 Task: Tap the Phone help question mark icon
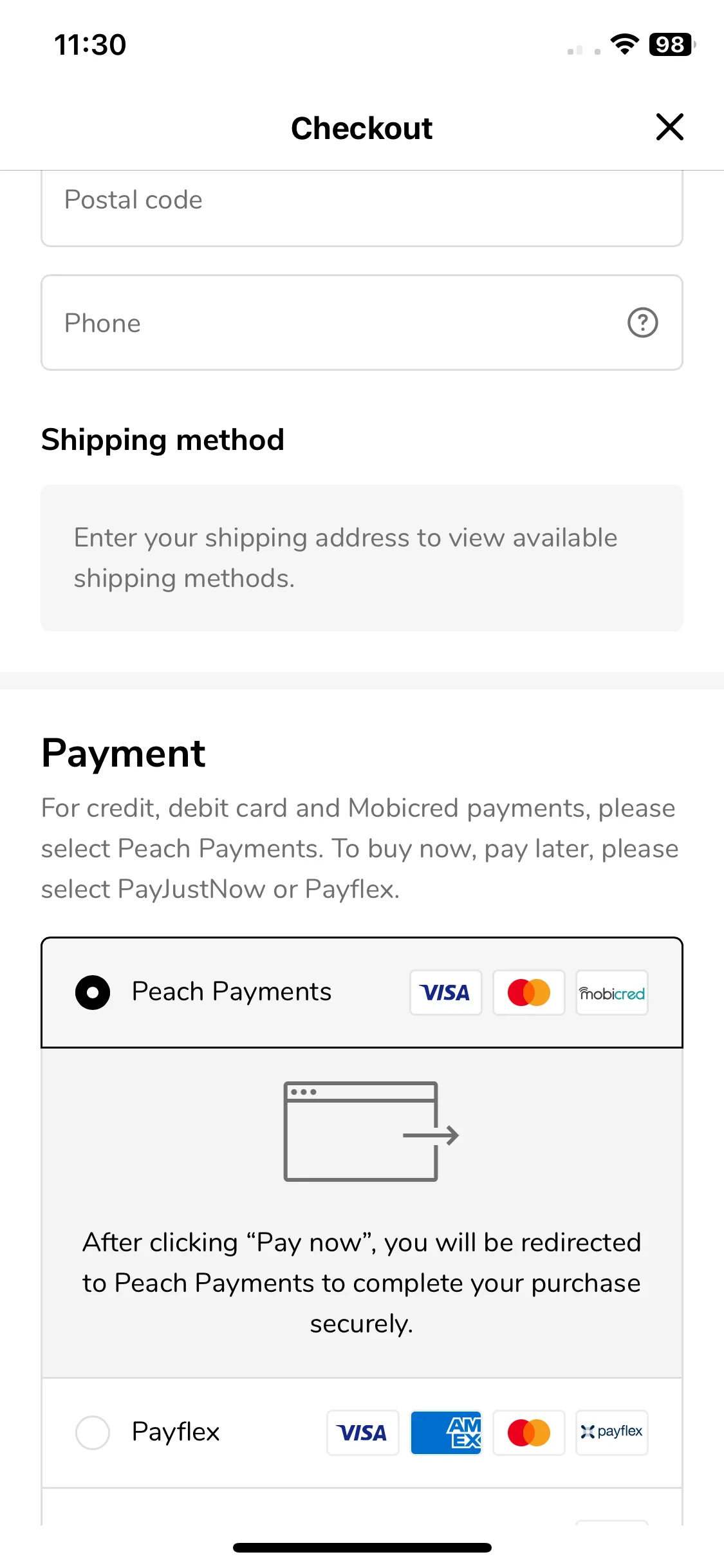pyautogui.click(x=642, y=322)
